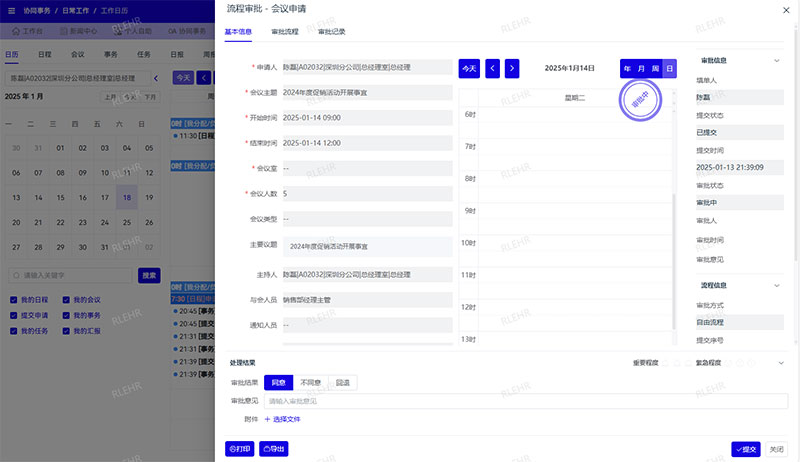The image size is (800, 462).
Task: Collapse sidebar with the left chevron icon
Action: pos(156,79)
